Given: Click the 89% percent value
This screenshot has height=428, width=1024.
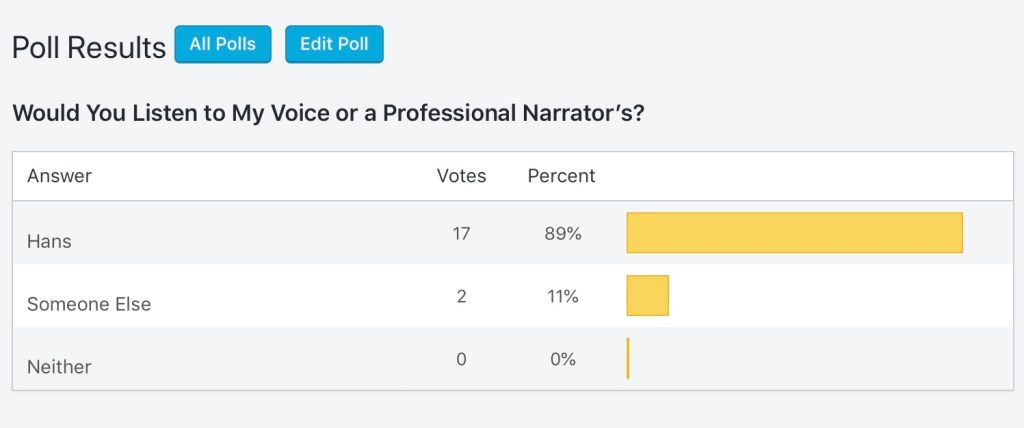Looking at the screenshot, I should 561,233.
